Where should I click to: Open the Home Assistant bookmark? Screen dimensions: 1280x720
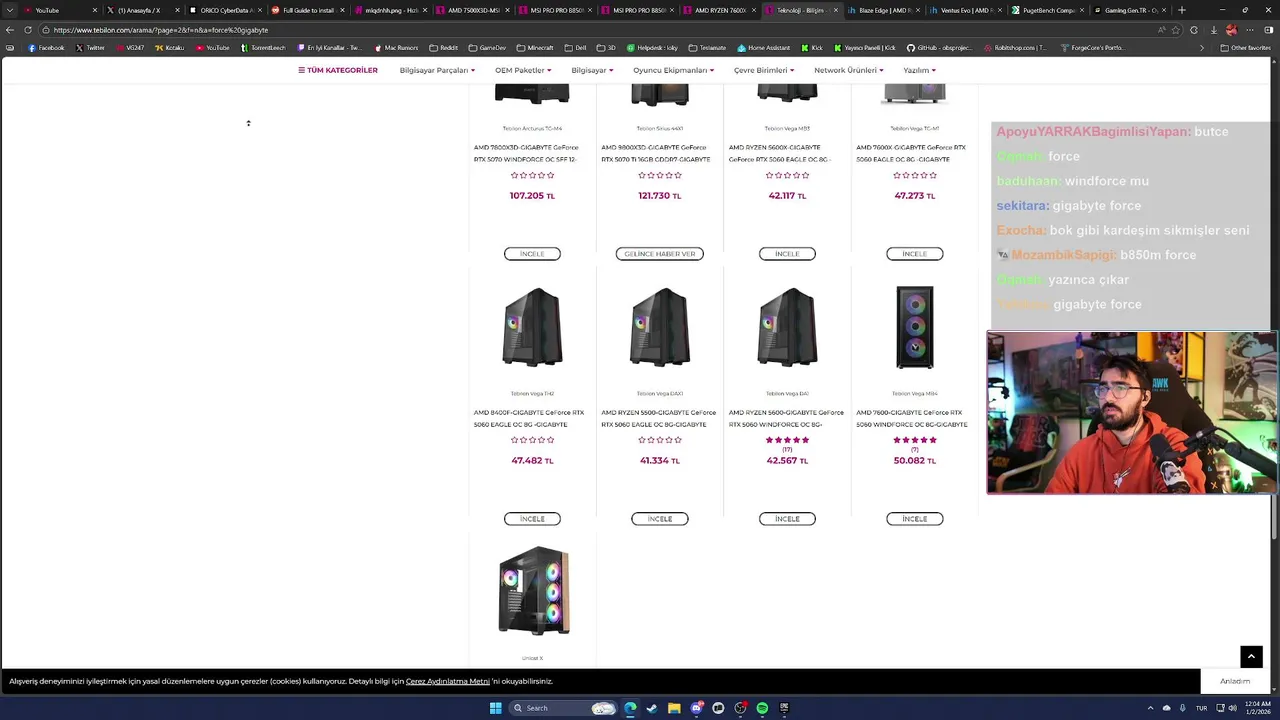coord(764,48)
